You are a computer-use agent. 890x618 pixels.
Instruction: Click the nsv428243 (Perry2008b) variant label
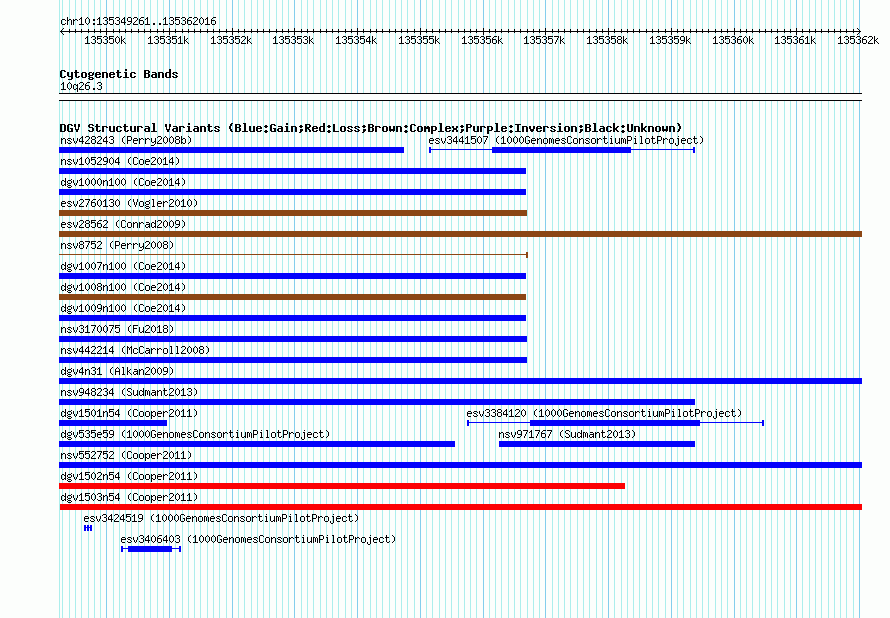(x=126, y=140)
